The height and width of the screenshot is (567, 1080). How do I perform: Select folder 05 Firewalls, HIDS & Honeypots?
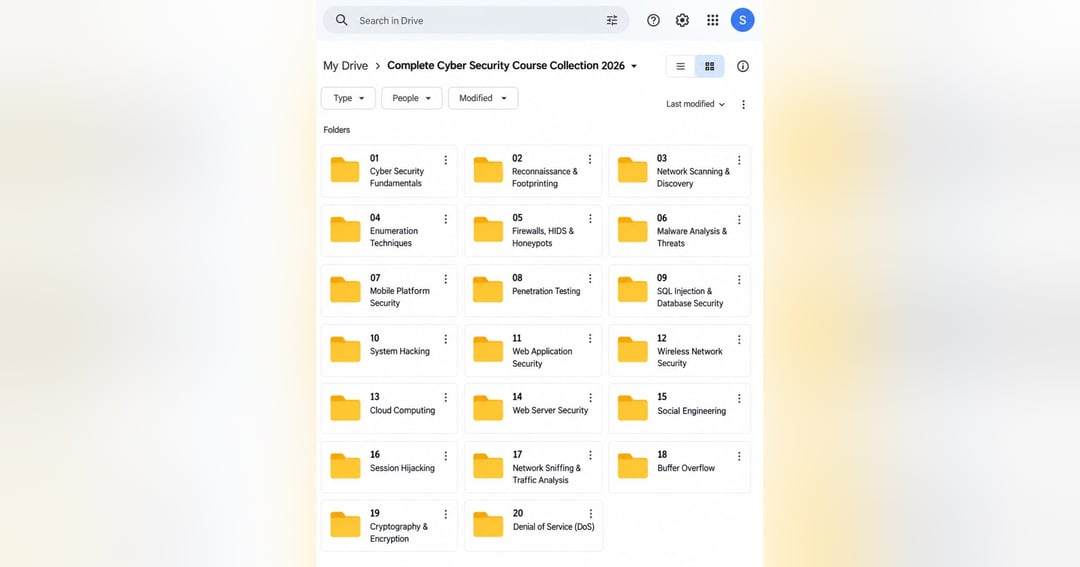[533, 231]
